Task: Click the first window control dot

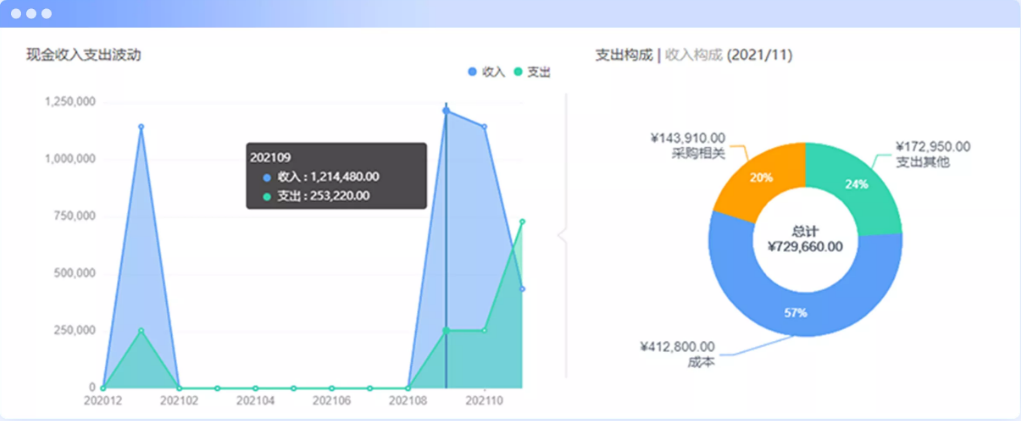Action: point(16,14)
